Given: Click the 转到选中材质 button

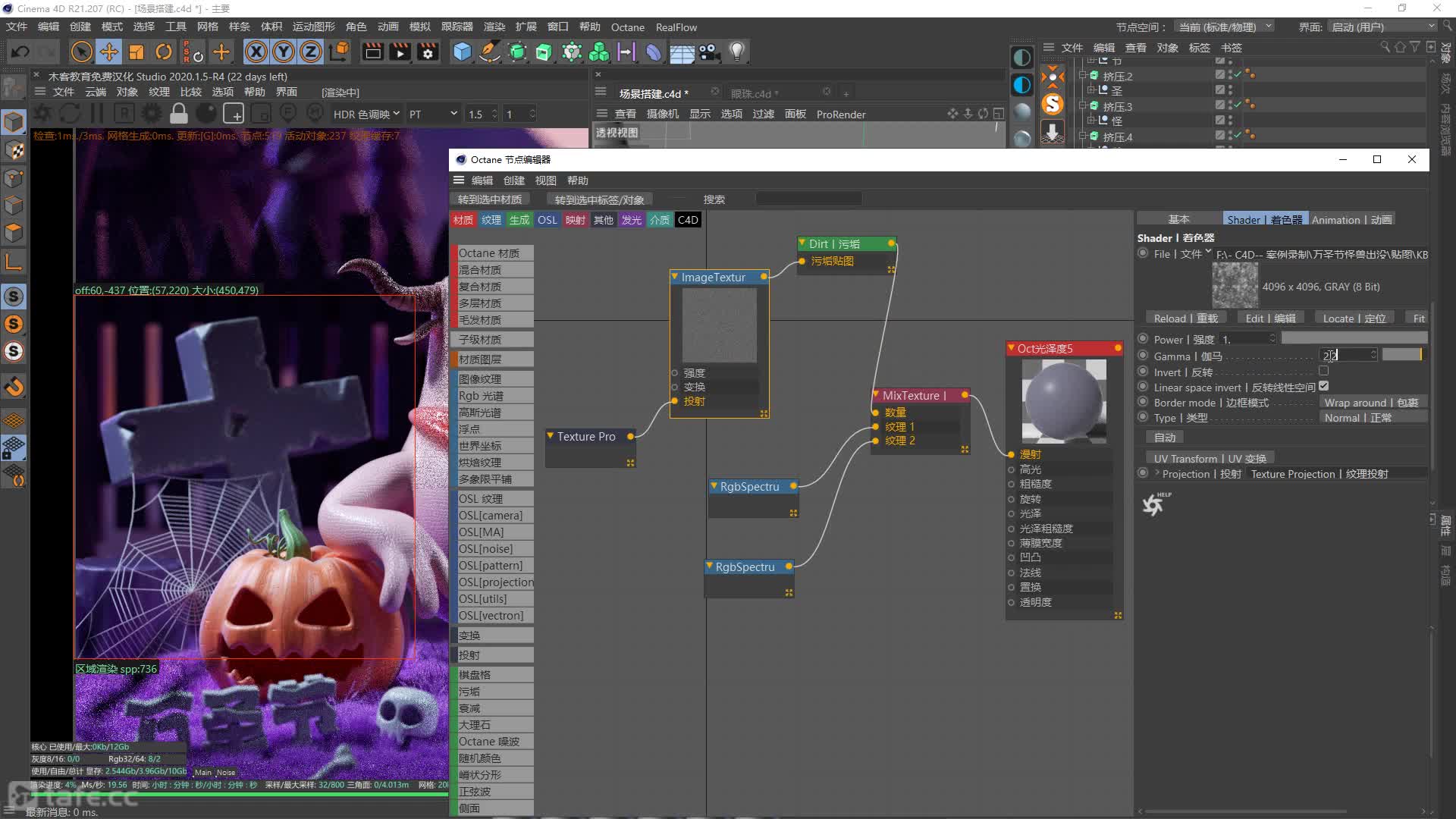Looking at the screenshot, I should (x=490, y=199).
